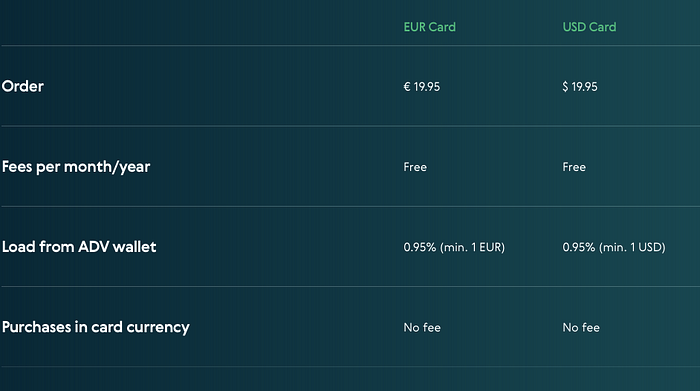The image size is (700, 391).
Task: Click the word Purchases in last row
Action: (x=37, y=327)
